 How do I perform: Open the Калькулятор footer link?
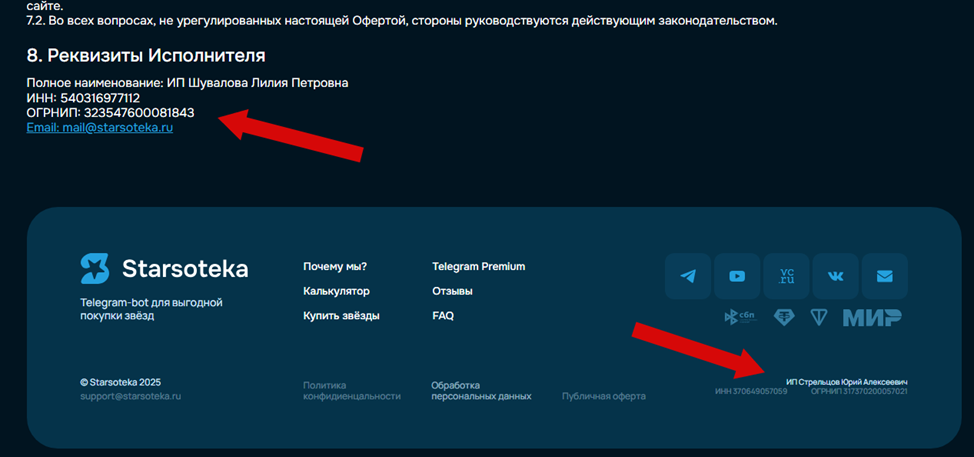pos(336,291)
